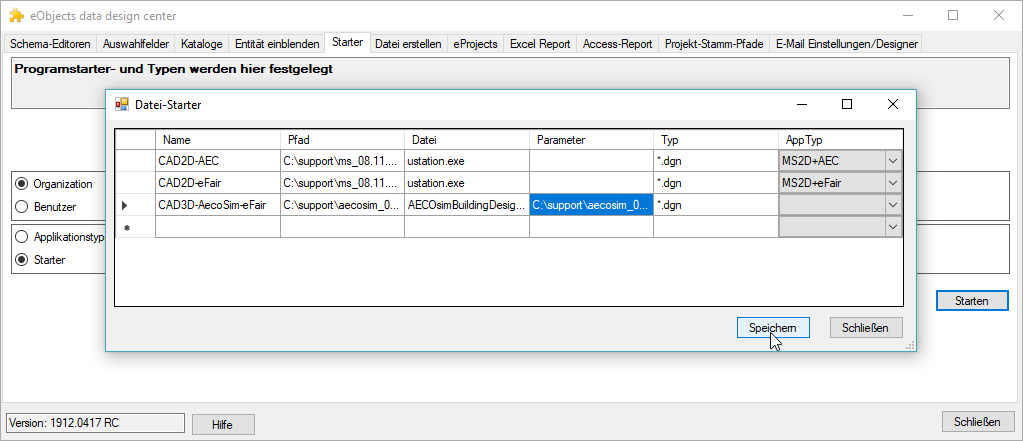Click the Starten button
Viewport: 1023px width, 441px height.
click(x=972, y=301)
